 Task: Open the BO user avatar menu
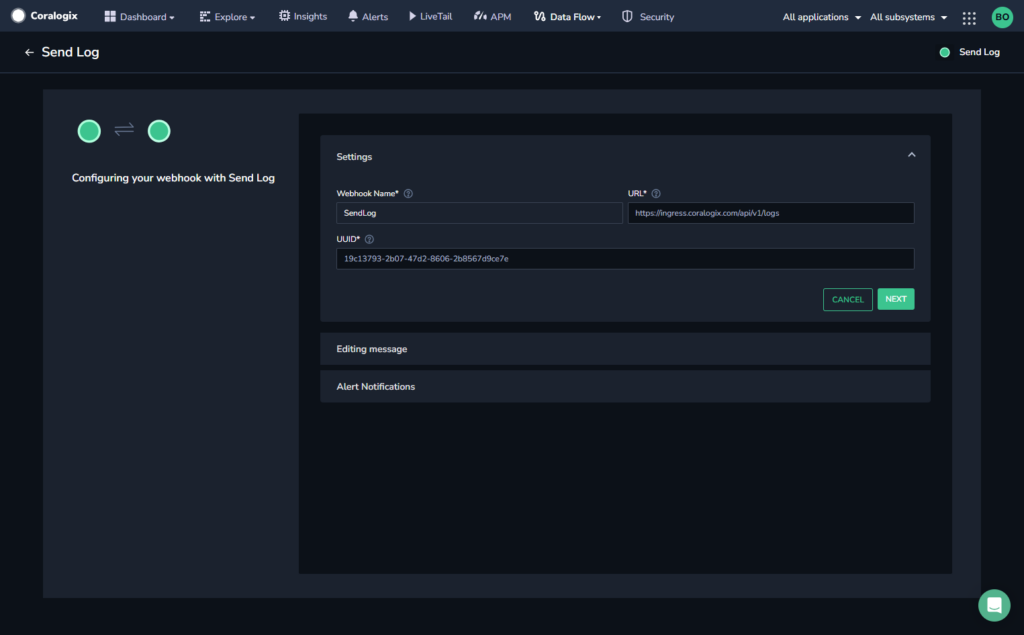pos(1002,17)
